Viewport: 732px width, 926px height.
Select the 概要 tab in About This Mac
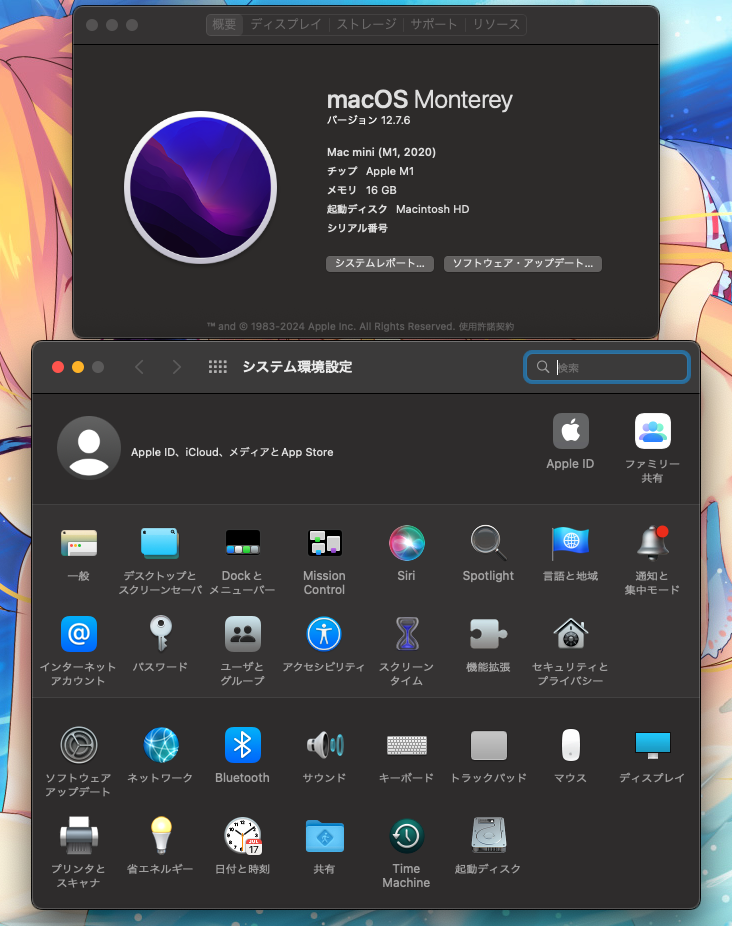pos(224,24)
